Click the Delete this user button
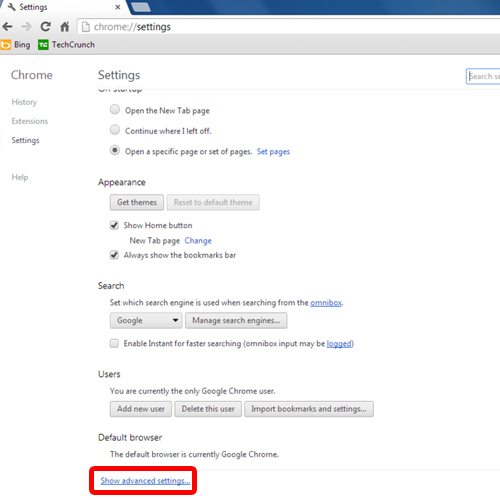500x500 pixels. 208,409
